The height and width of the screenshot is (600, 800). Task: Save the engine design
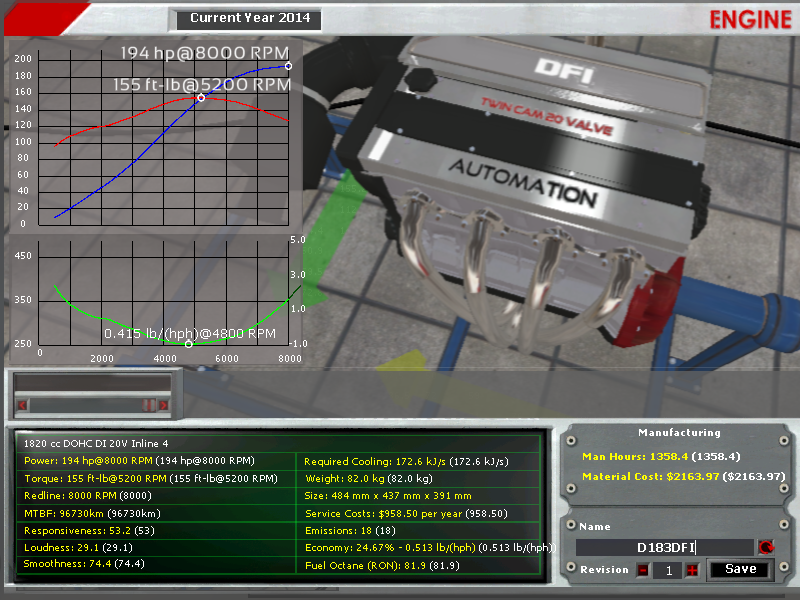(x=740, y=569)
